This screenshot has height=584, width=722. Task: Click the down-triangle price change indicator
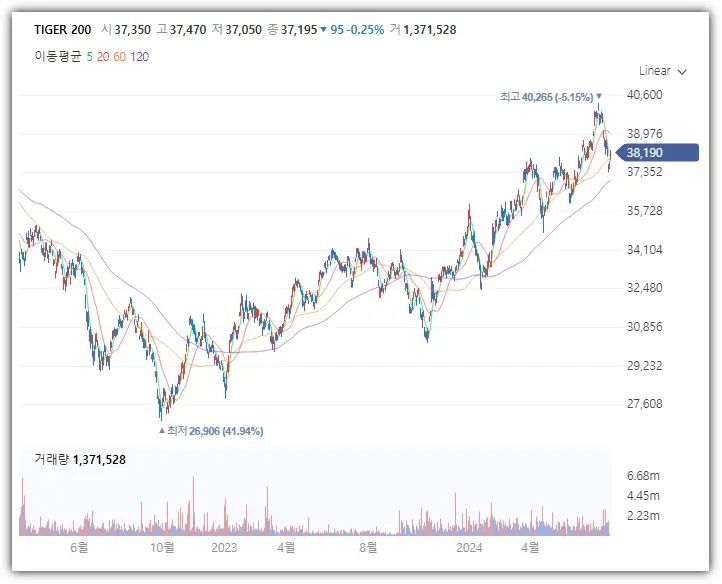323,30
